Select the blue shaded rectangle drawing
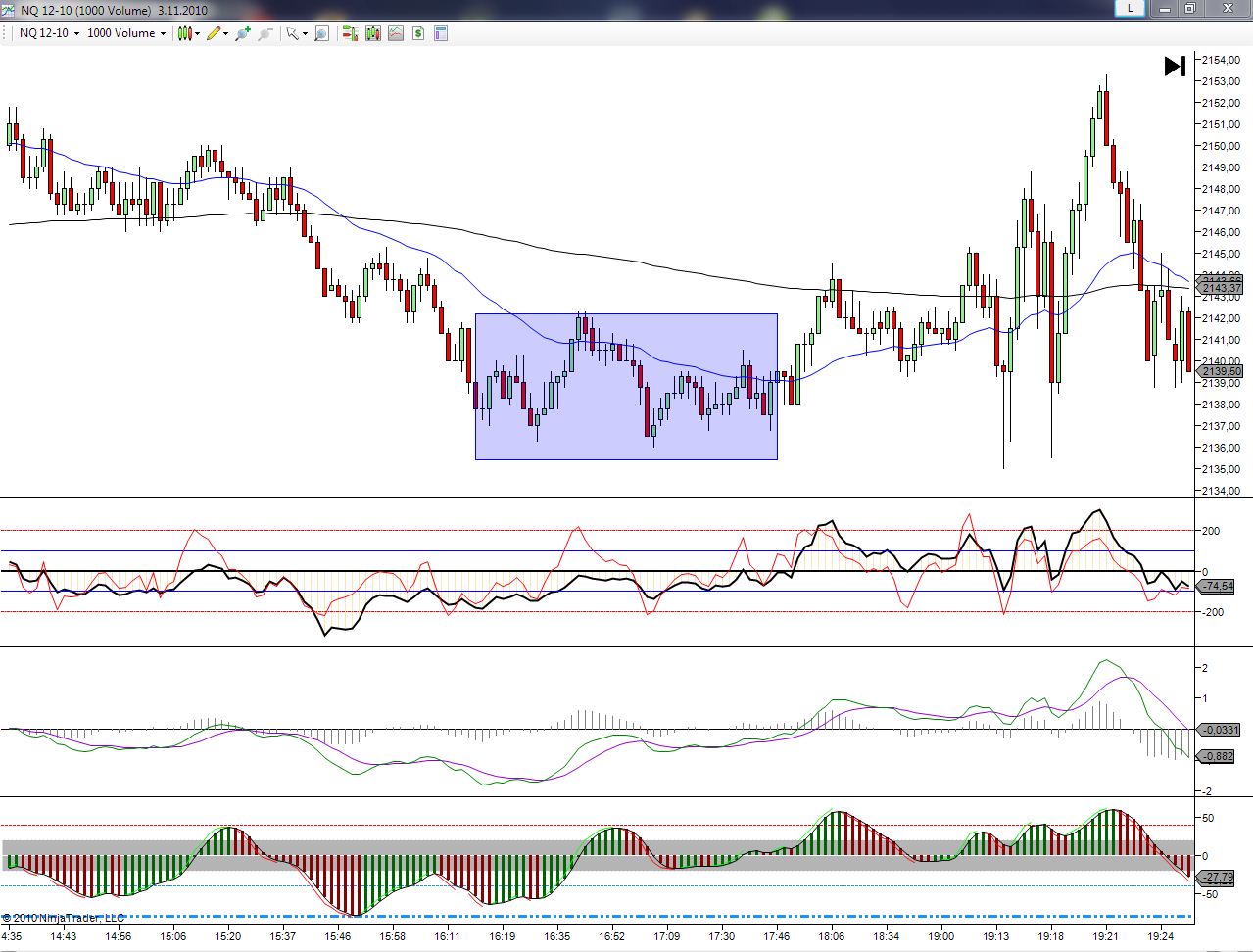The image size is (1253, 952). (626, 386)
